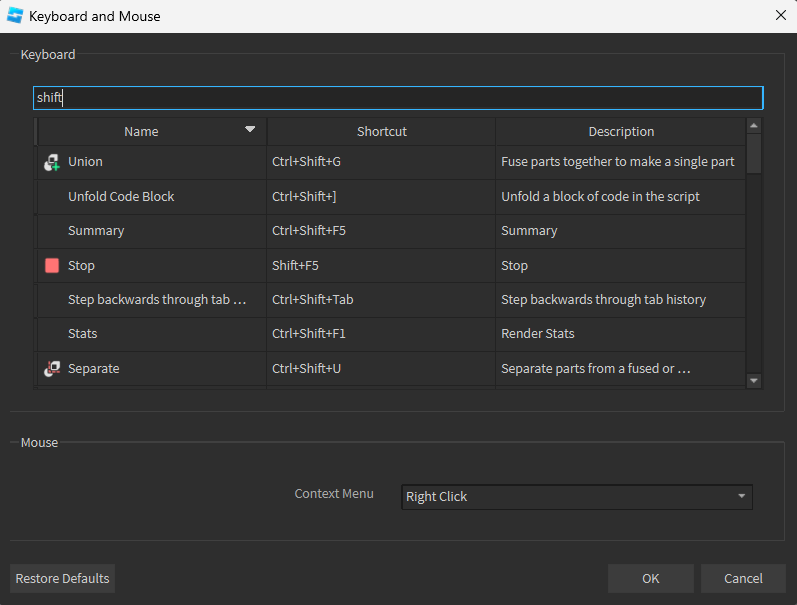Viewport: 797px width, 605px height.
Task: Sort by the Description column header
Action: click(621, 132)
